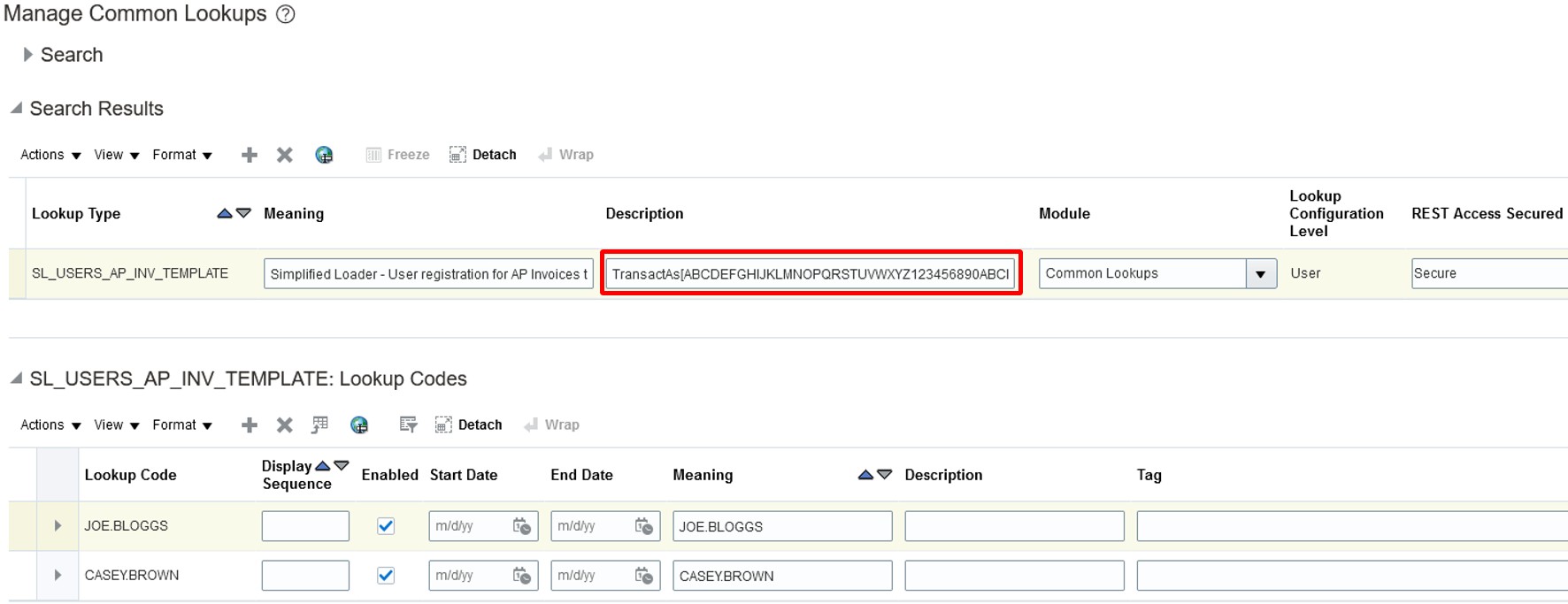The width and height of the screenshot is (1568, 604).
Task: Collapse the Lookup Codes section
Action: 16,378
